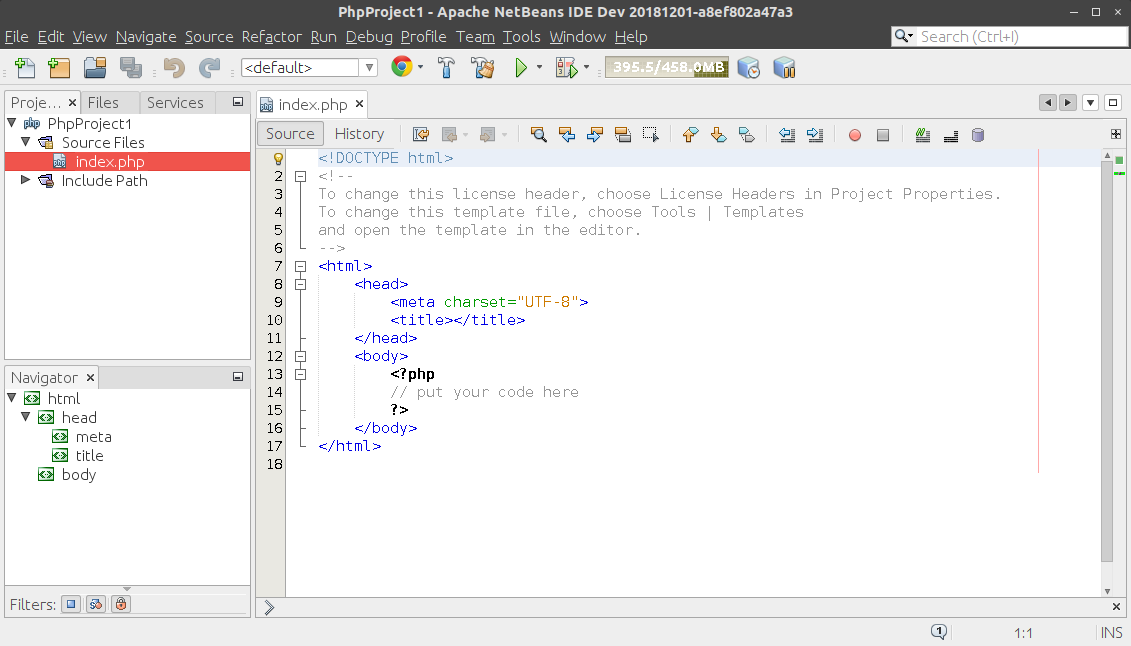Click Next Bookmark down-arrow icon

[718, 134]
